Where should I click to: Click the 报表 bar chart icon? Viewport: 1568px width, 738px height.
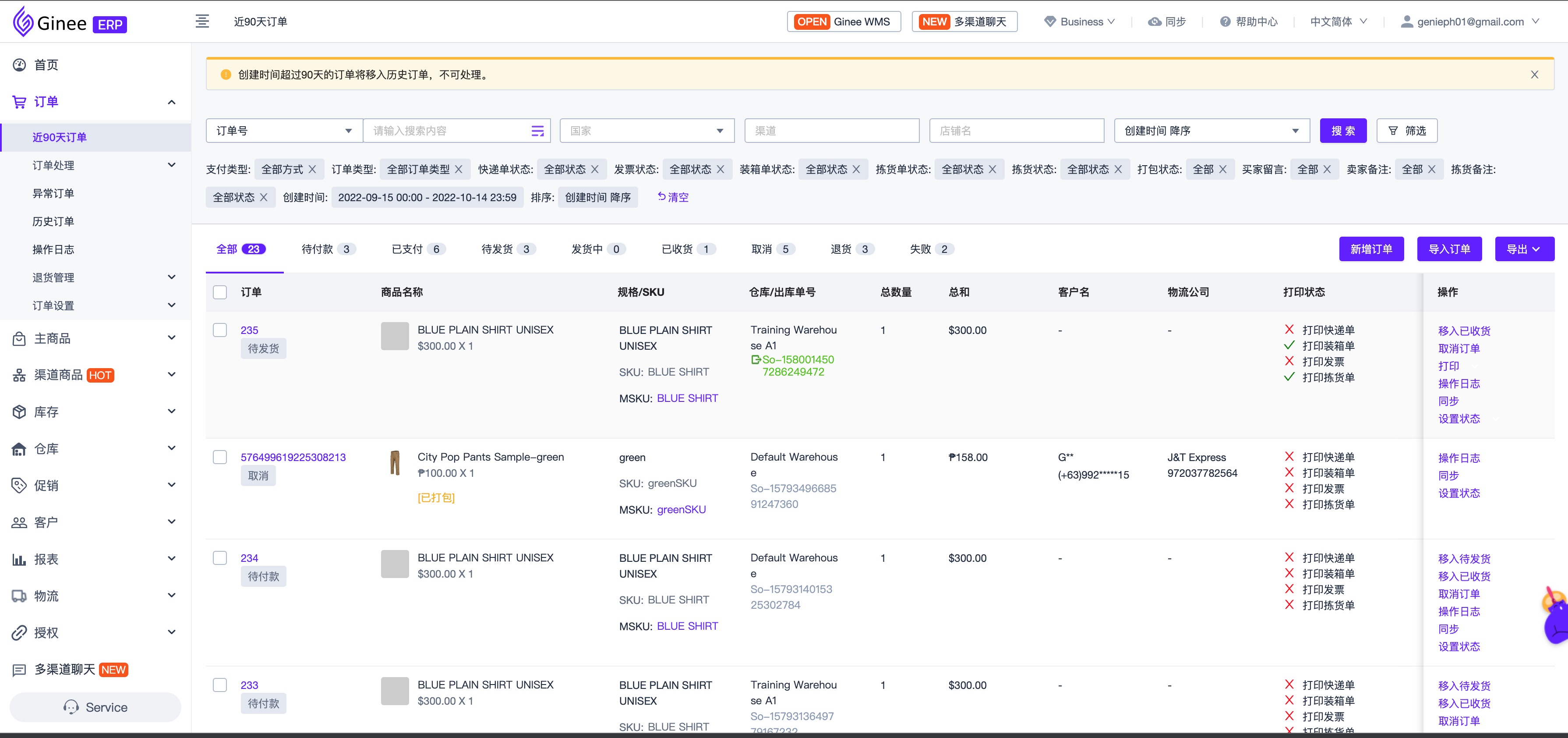pos(19,559)
